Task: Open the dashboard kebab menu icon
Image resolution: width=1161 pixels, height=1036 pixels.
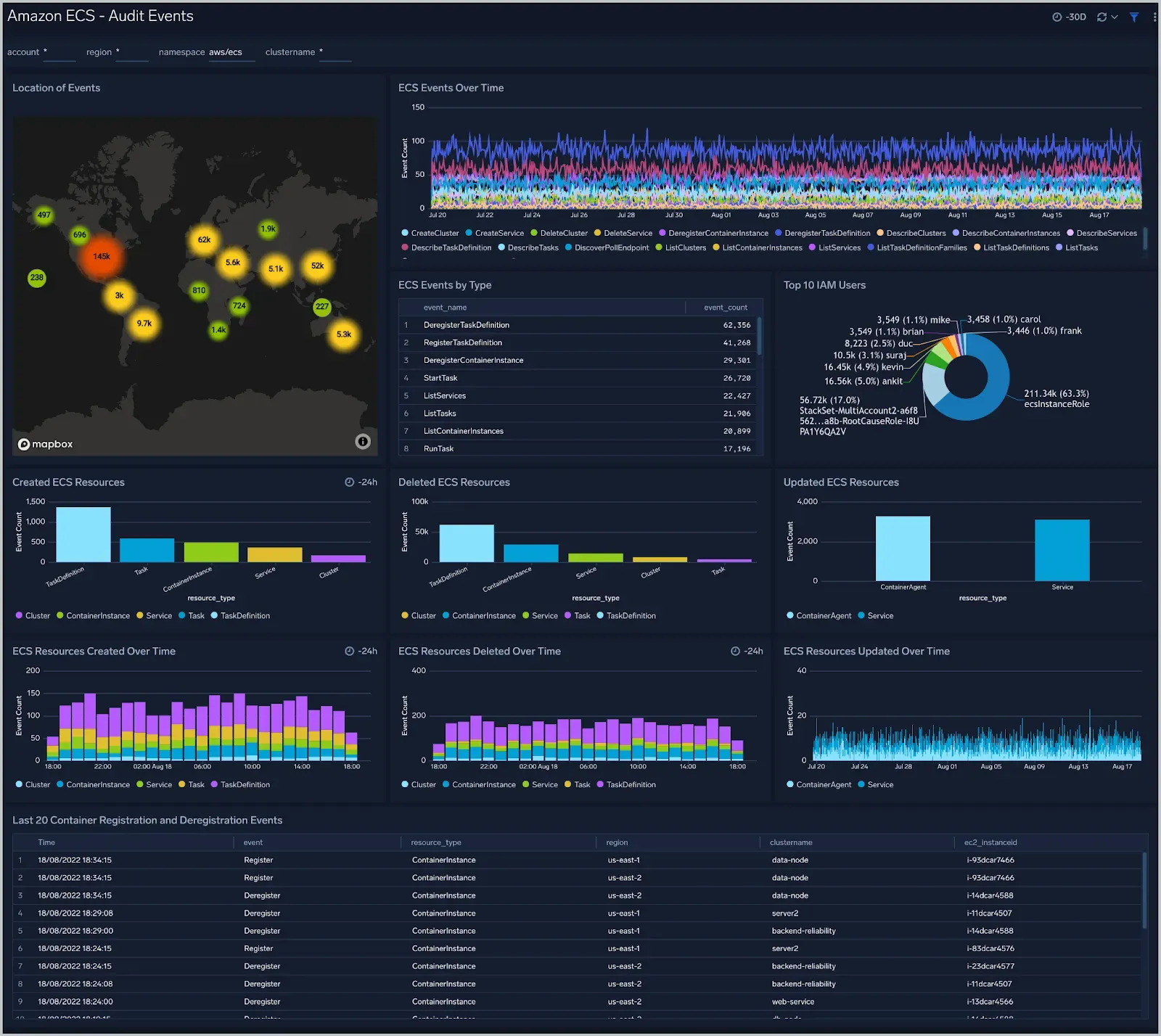Action: 1154,17
